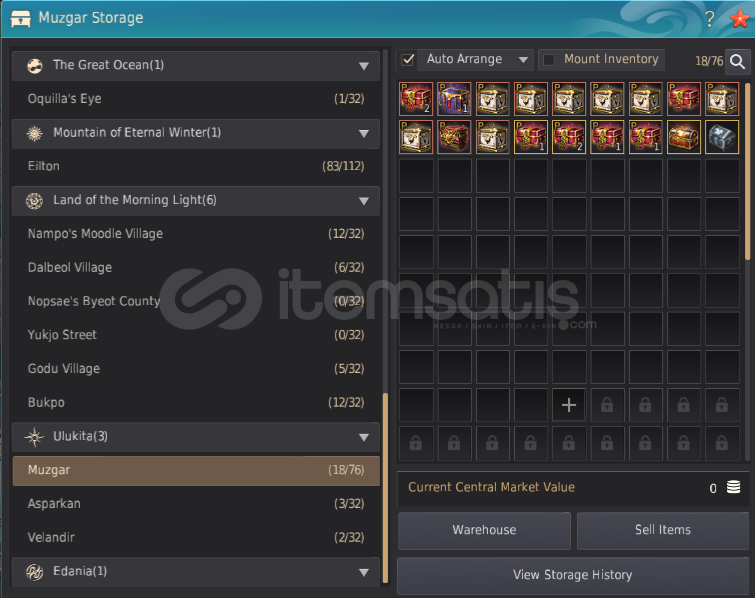The width and height of the screenshot is (755, 598).
Task: Select Nopsae's Byeot County storage
Action: coord(196,301)
